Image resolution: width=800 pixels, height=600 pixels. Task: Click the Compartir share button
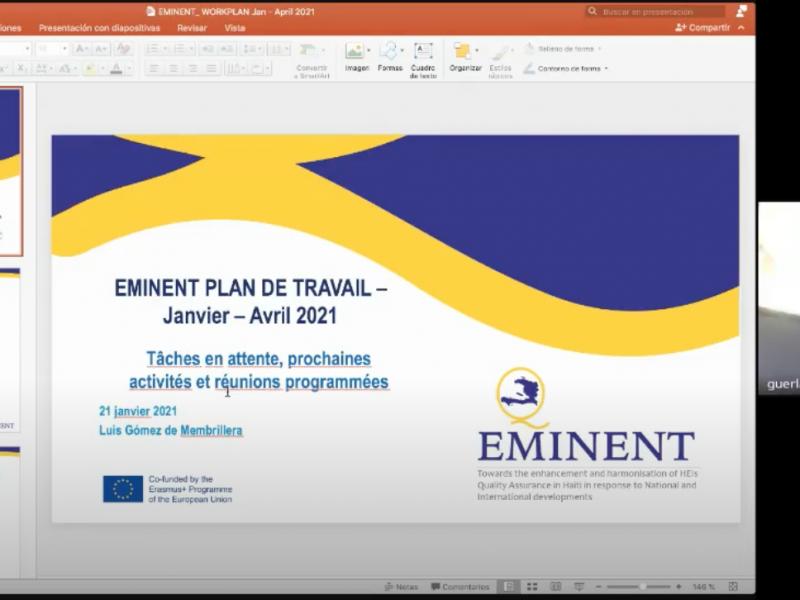click(703, 28)
